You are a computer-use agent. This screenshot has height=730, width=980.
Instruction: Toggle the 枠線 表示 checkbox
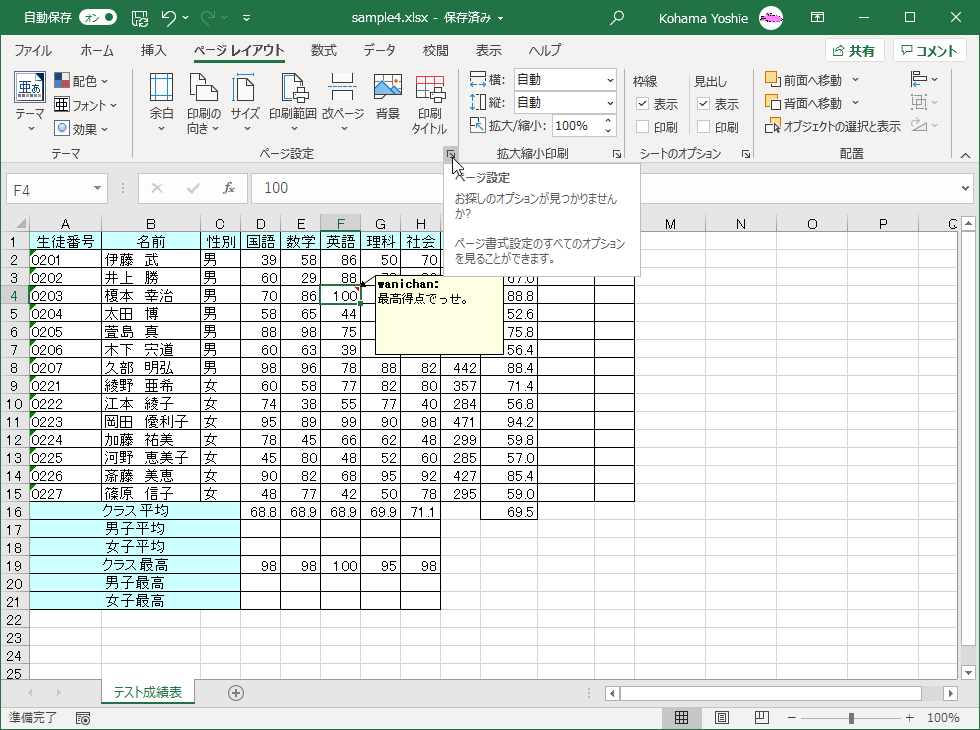pyautogui.click(x=643, y=104)
